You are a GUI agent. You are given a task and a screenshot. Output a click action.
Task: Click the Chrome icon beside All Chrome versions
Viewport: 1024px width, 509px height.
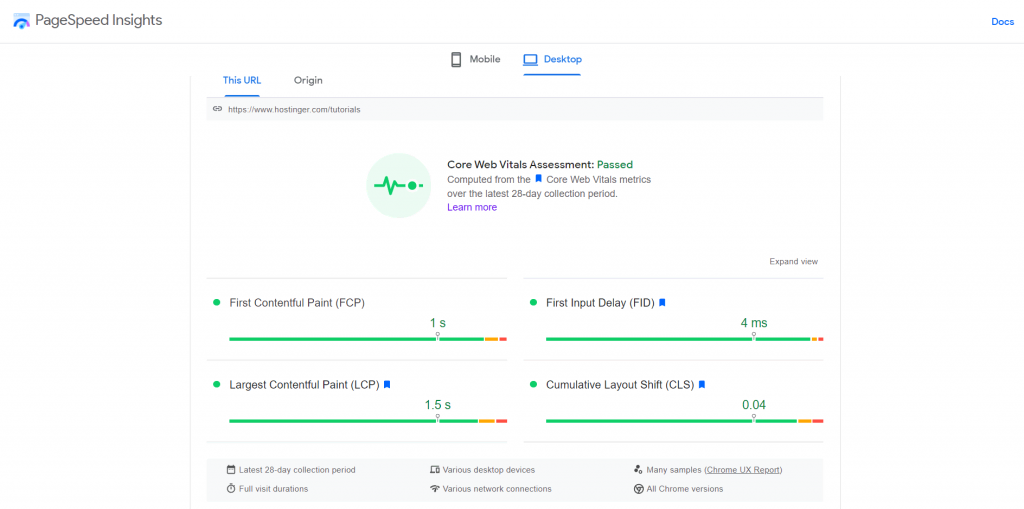(638, 489)
